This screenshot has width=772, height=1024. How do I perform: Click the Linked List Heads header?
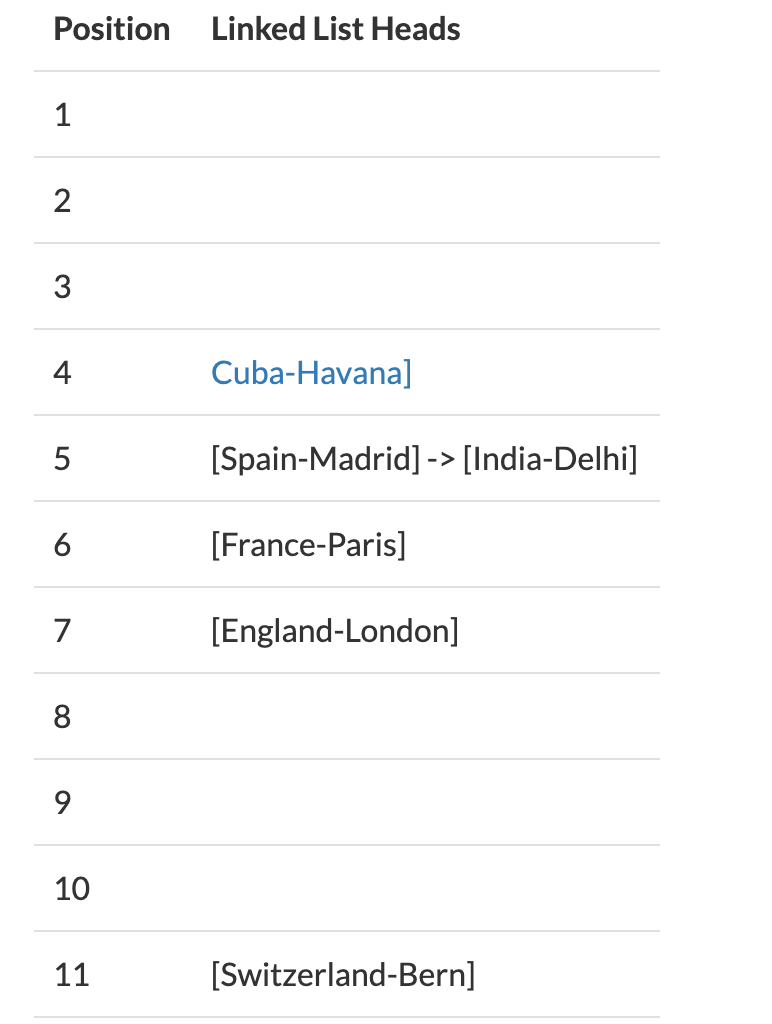(336, 29)
